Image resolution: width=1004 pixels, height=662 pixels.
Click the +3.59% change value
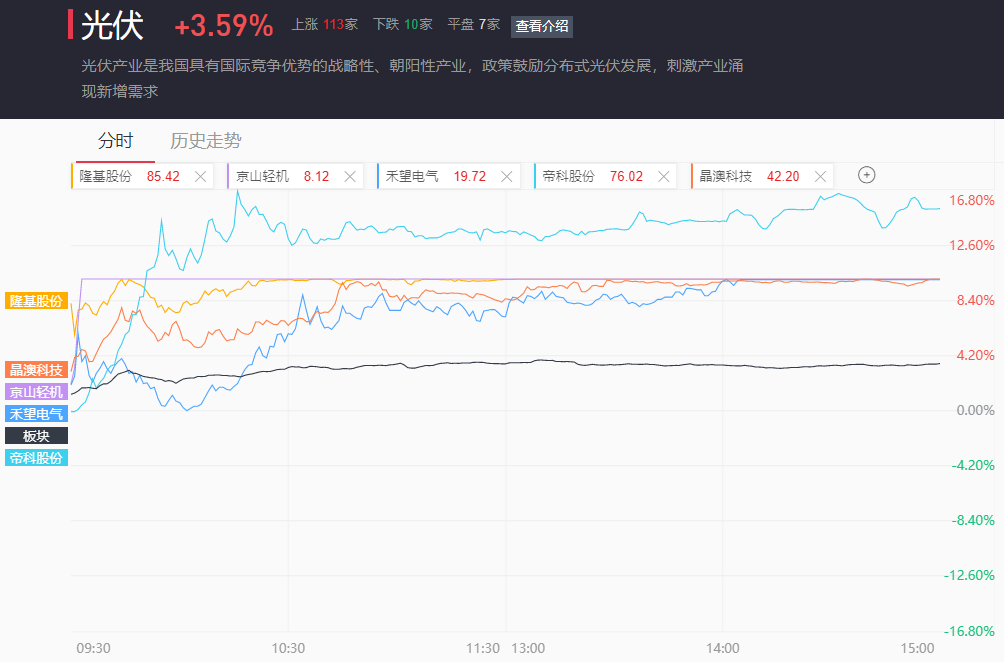(224, 26)
